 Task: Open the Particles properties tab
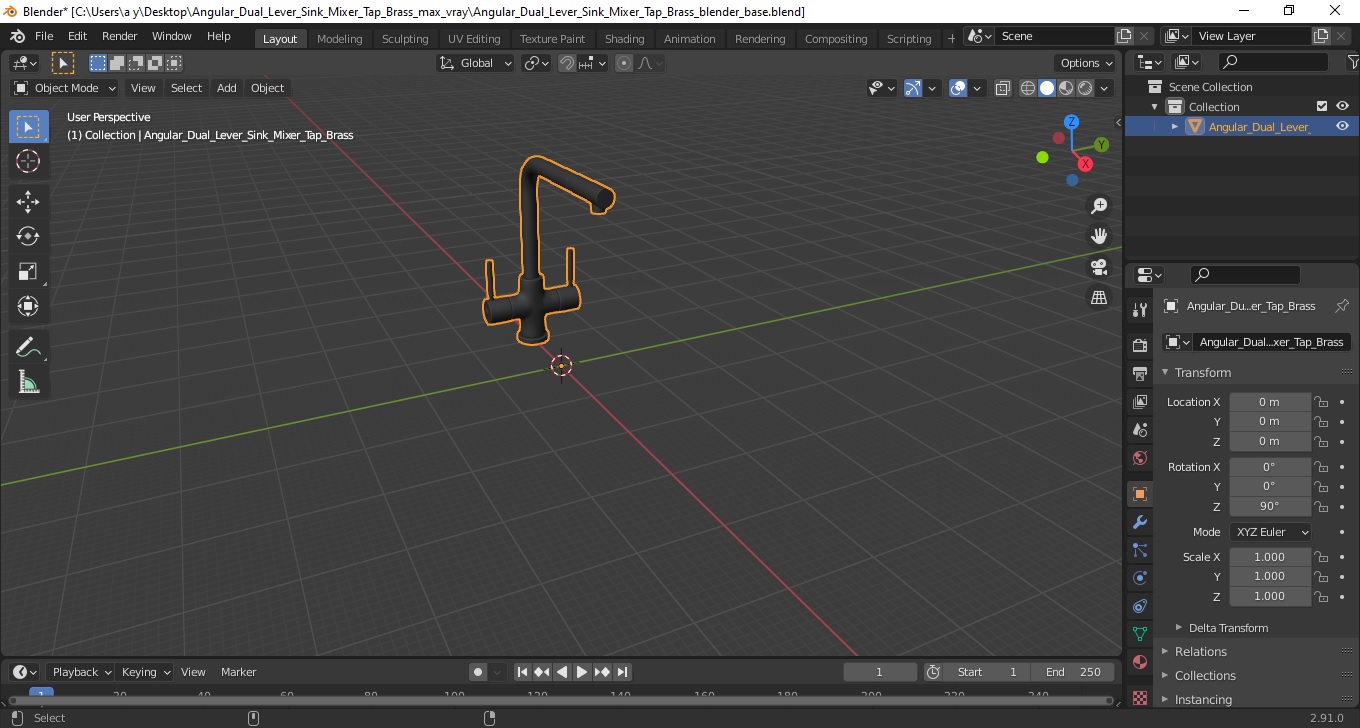pos(1139,550)
